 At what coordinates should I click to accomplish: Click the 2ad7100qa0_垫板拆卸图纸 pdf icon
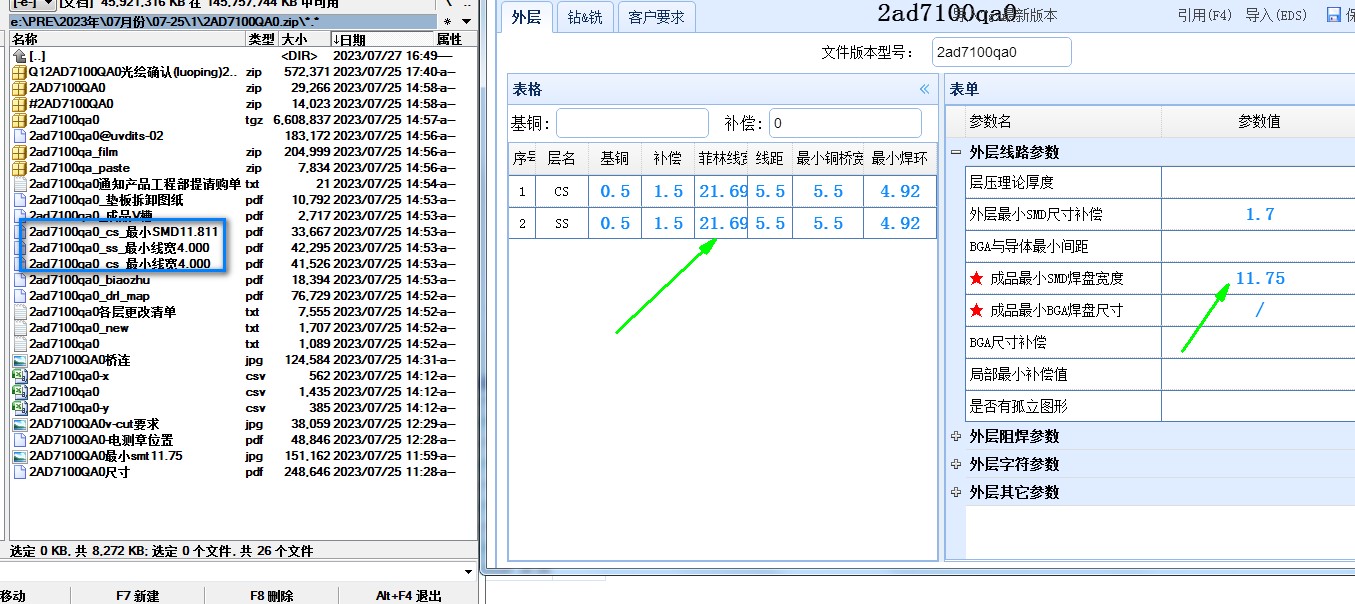pyautogui.click(x=19, y=200)
